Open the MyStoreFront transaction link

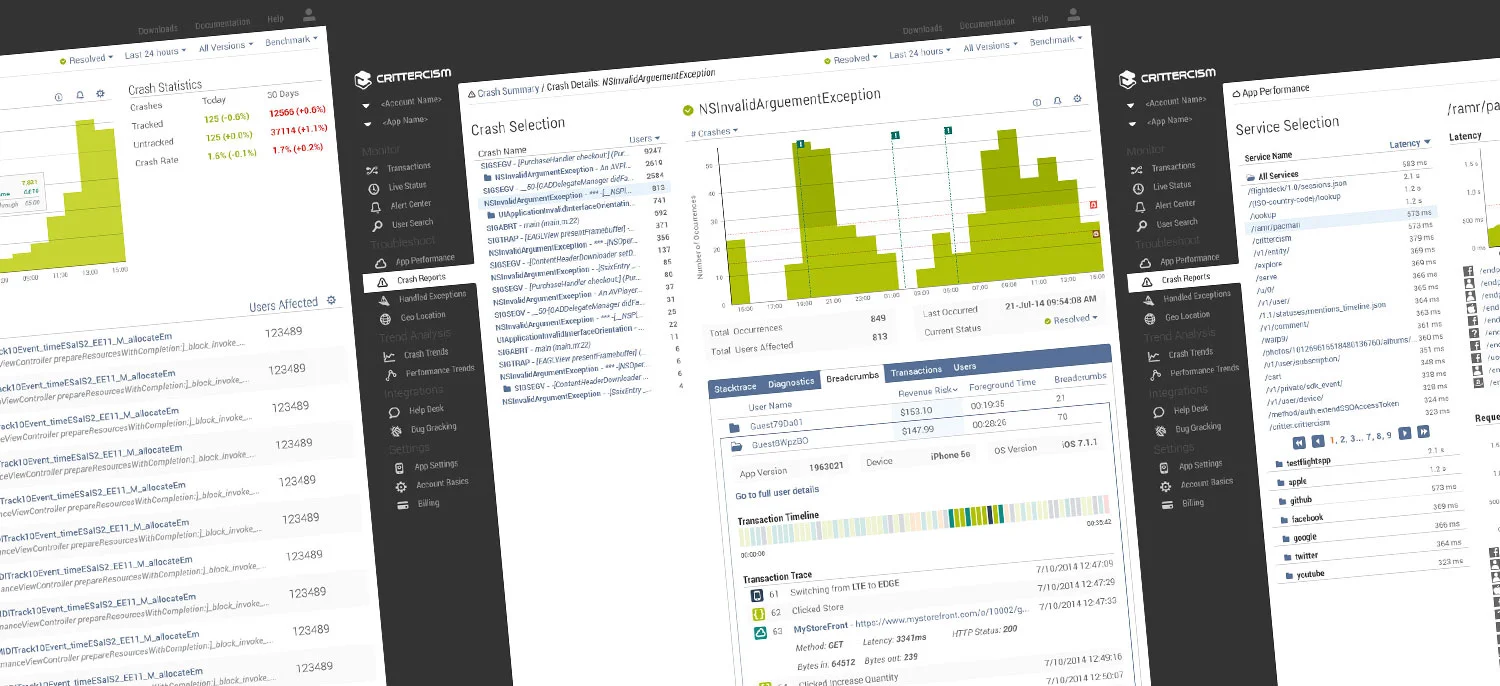pyautogui.click(x=821, y=628)
